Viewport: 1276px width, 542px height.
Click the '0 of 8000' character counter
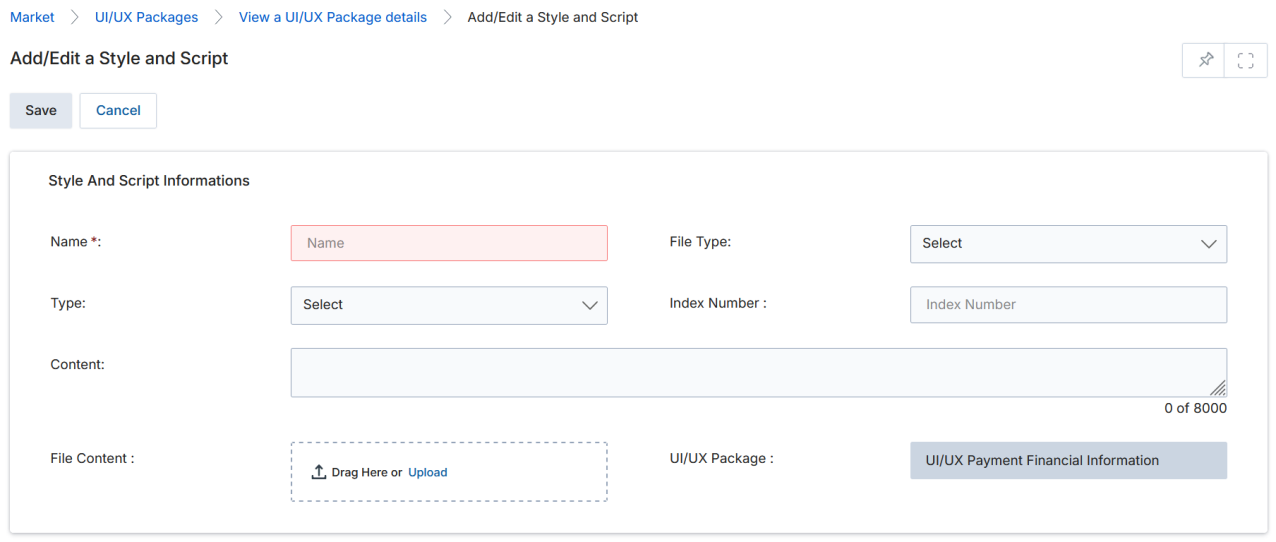point(1195,408)
